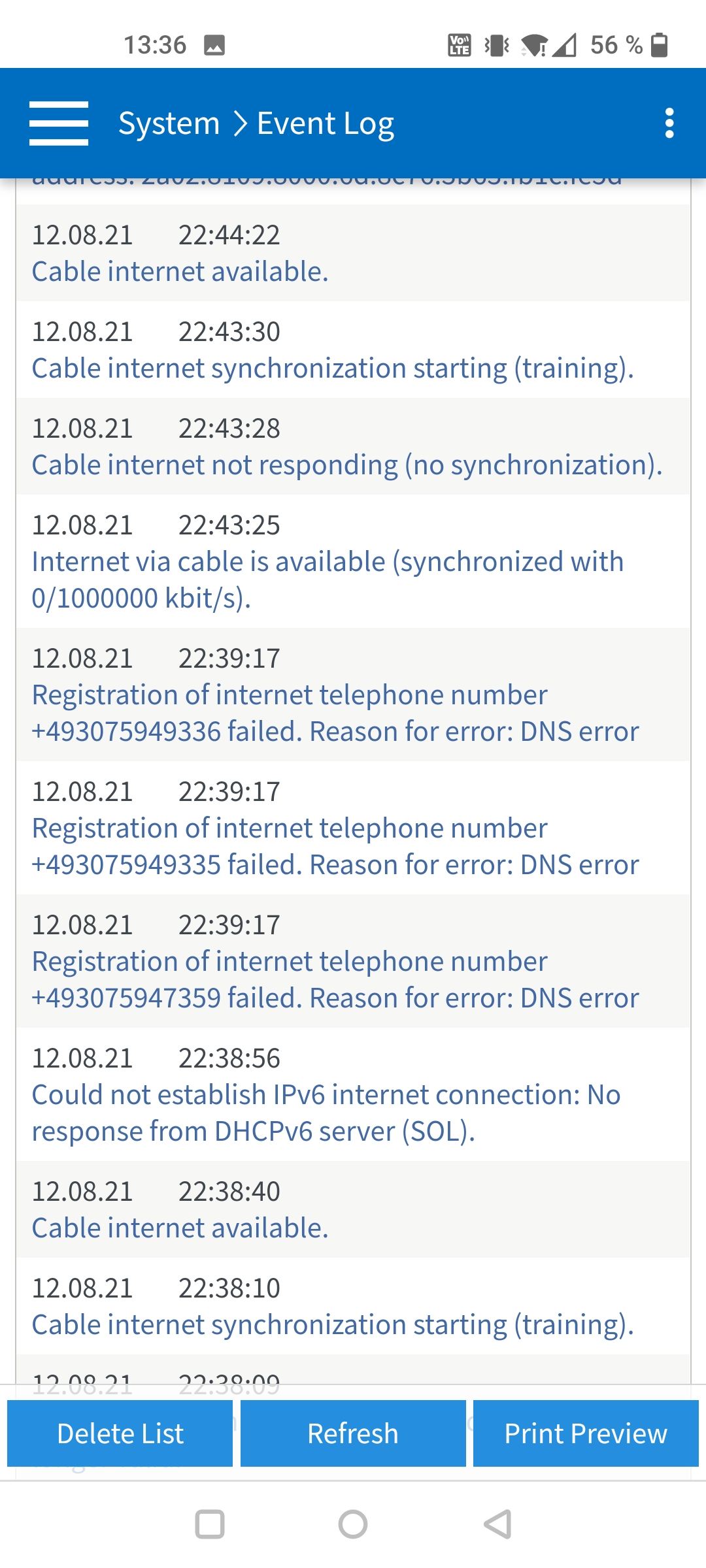Tap the vibrate mode status icon
Image resolution: width=706 pixels, height=1568 pixels.
click(497, 45)
